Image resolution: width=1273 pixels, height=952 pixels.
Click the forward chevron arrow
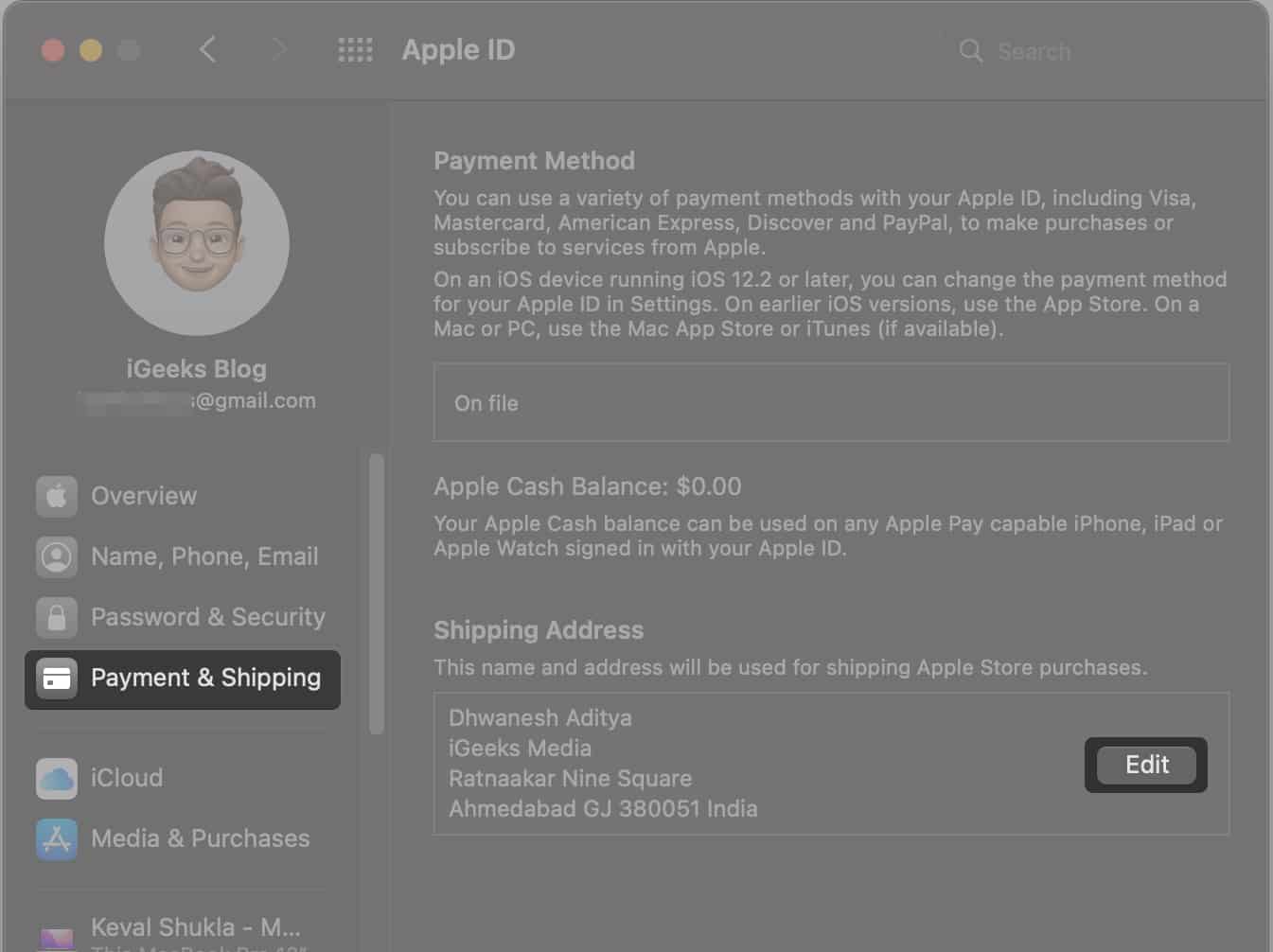pyautogui.click(x=278, y=49)
